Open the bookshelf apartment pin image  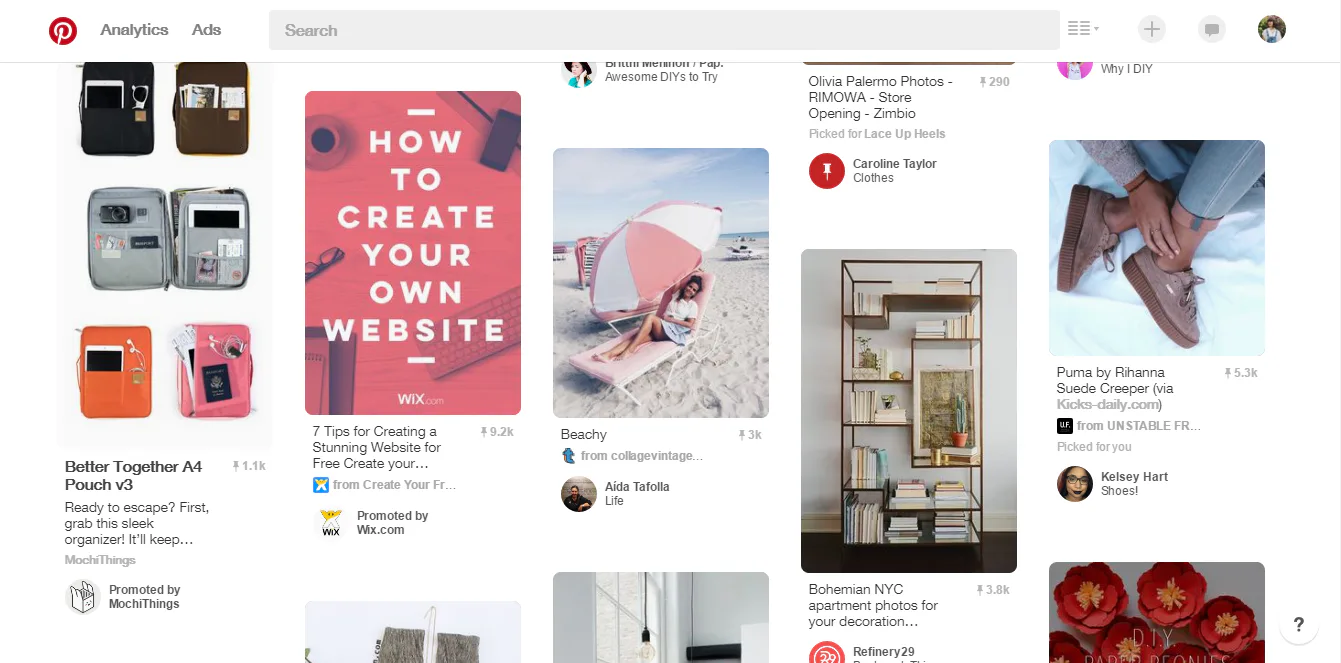[x=909, y=411]
